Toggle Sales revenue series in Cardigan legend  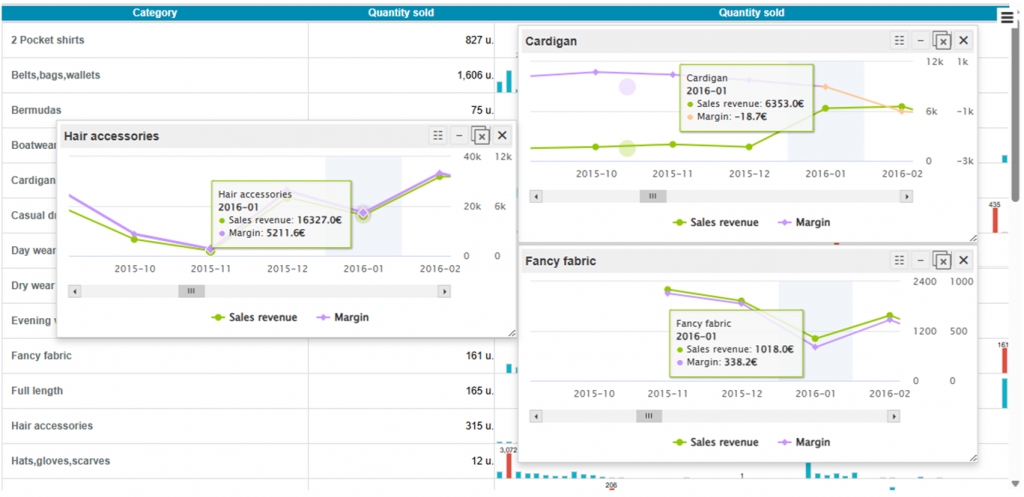[716, 223]
